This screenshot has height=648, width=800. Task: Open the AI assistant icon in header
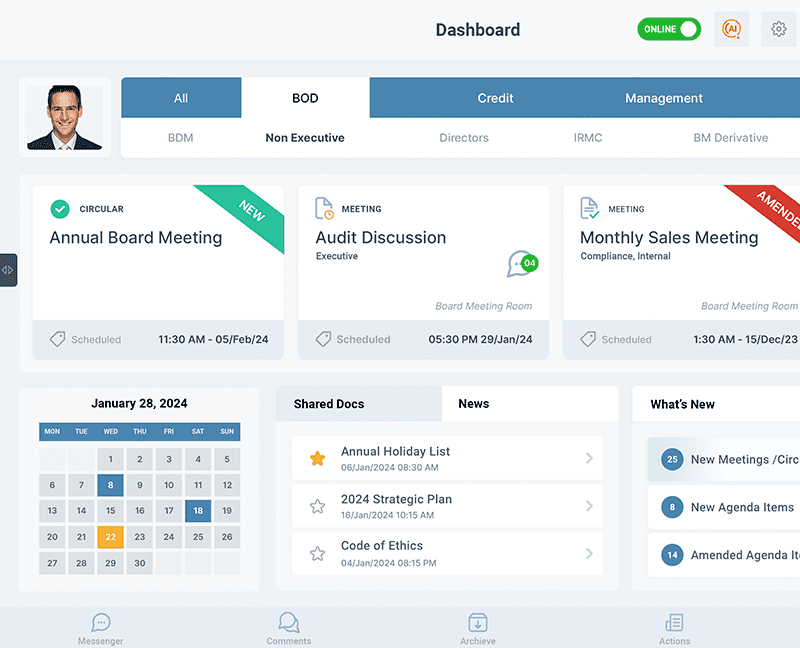point(731,30)
